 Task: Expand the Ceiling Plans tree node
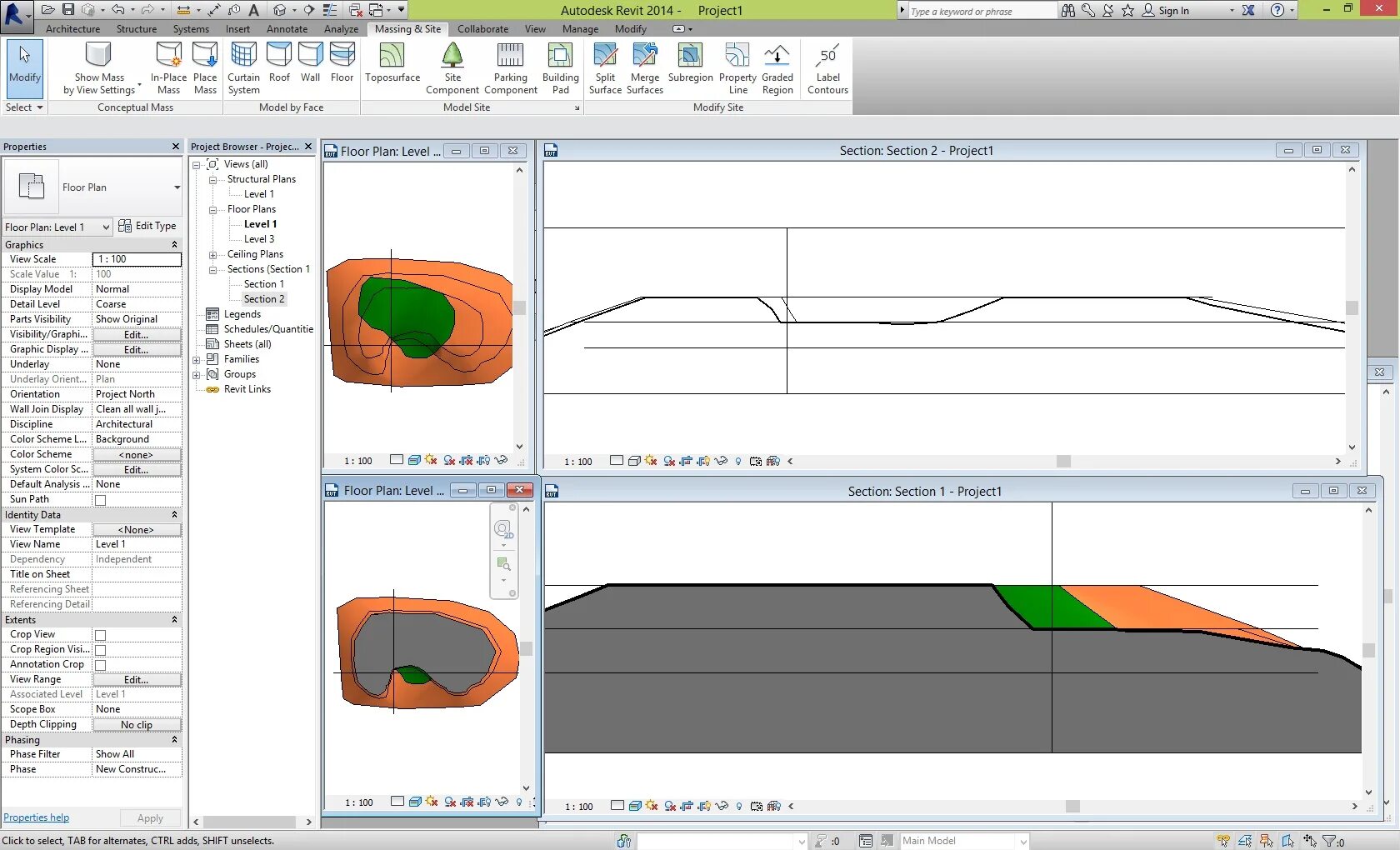[212, 255]
